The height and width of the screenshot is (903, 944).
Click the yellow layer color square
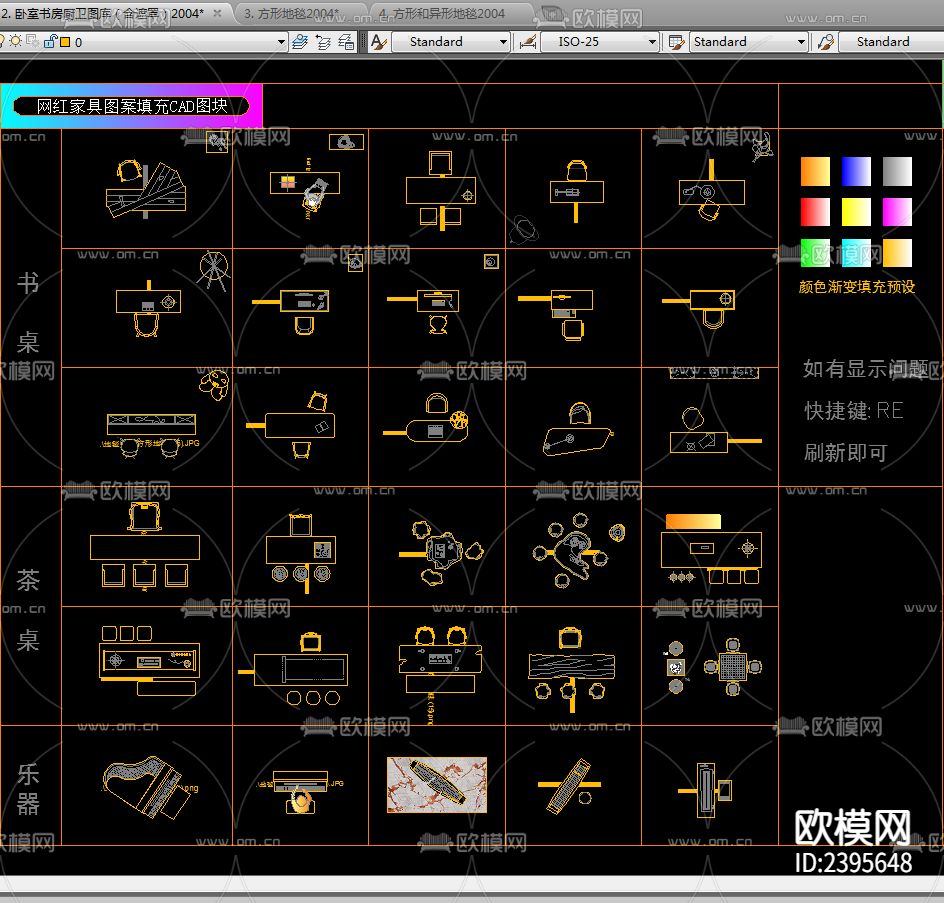tap(65, 42)
